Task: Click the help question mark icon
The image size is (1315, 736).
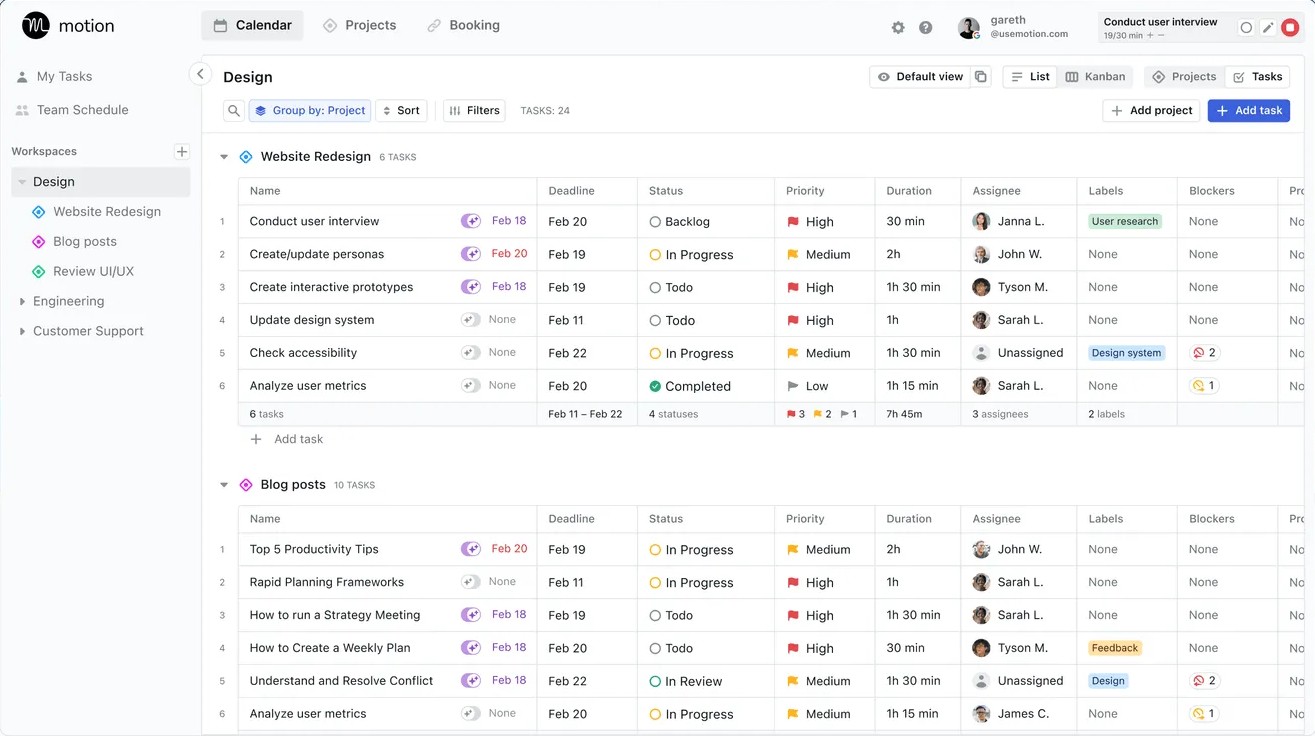Action: pos(926,28)
